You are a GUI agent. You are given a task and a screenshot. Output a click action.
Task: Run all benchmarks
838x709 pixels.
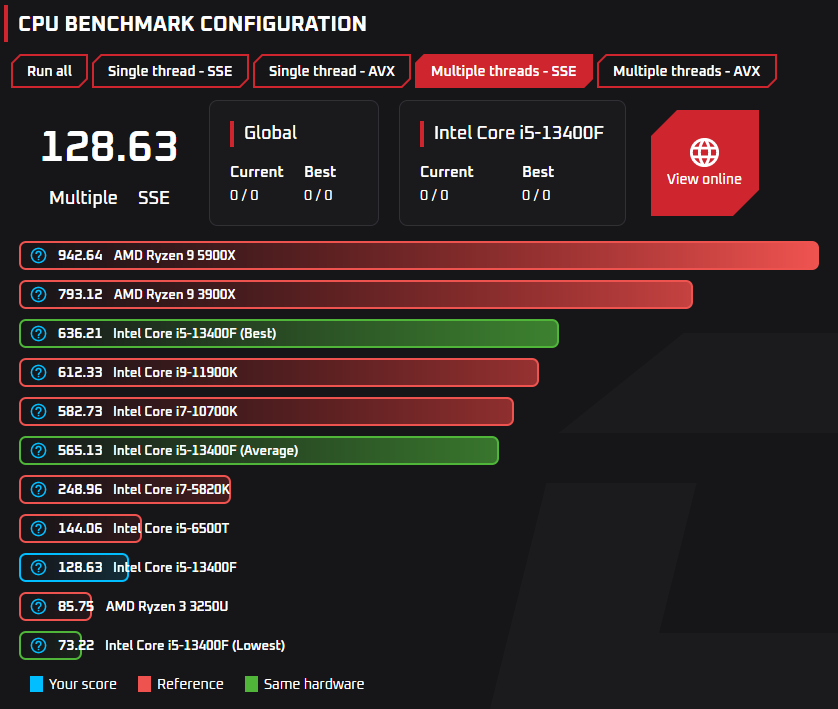[x=49, y=71]
